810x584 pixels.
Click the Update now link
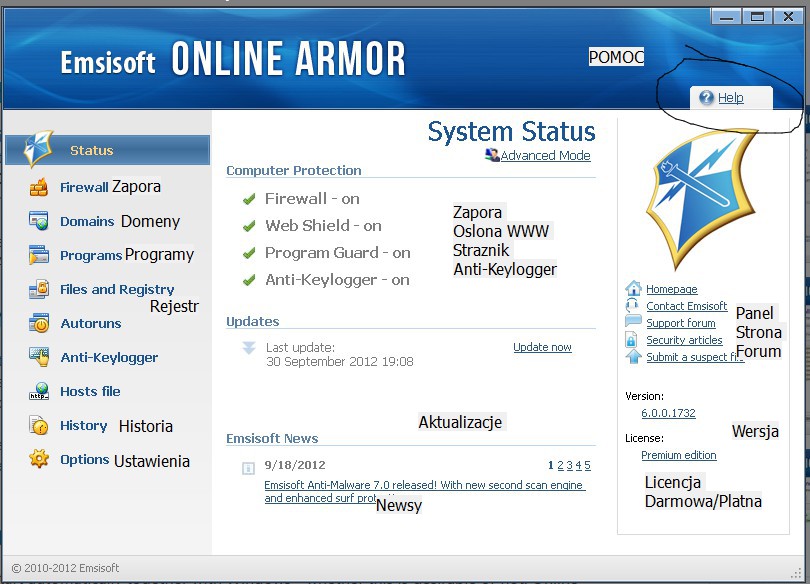[542, 347]
